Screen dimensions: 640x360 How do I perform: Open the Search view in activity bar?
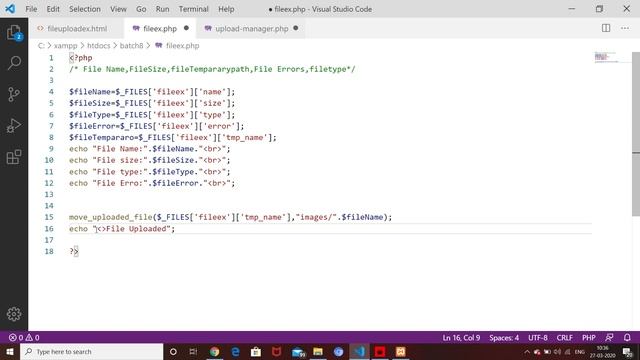(14, 63)
